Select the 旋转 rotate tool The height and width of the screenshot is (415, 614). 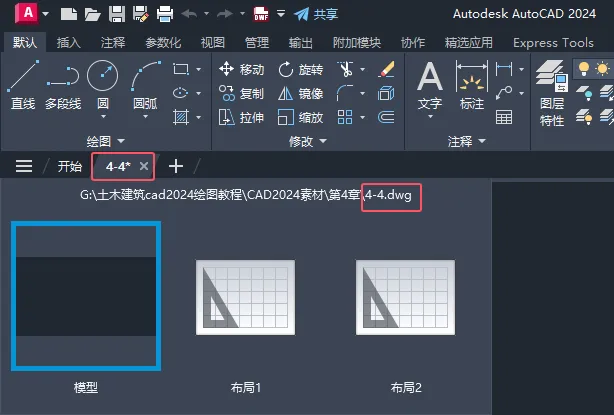click(x=301, y=69)
